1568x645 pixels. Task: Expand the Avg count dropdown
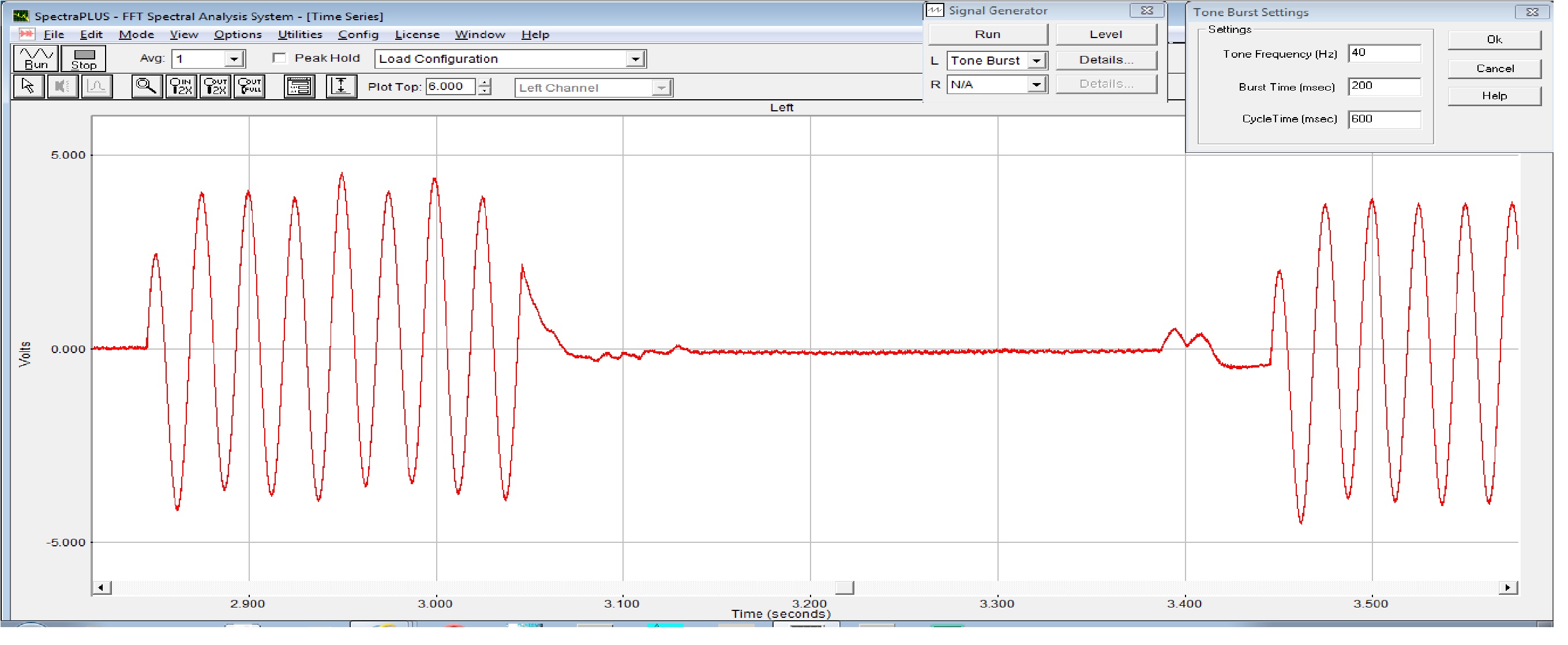pos(234,59)
